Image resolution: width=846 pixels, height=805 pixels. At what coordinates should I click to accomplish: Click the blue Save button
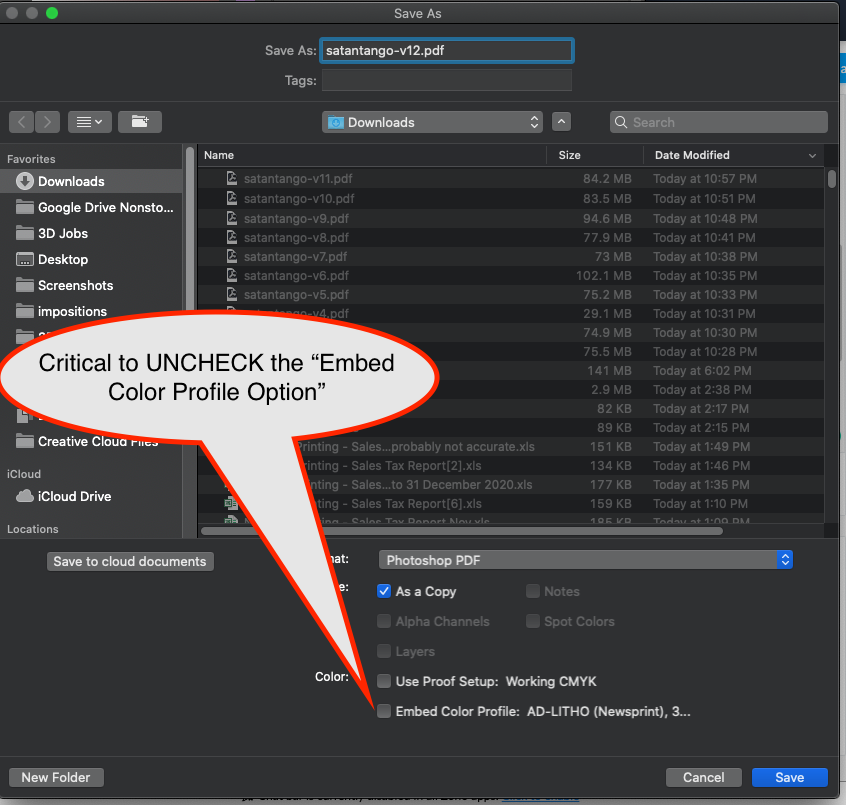tap(789, 777)
